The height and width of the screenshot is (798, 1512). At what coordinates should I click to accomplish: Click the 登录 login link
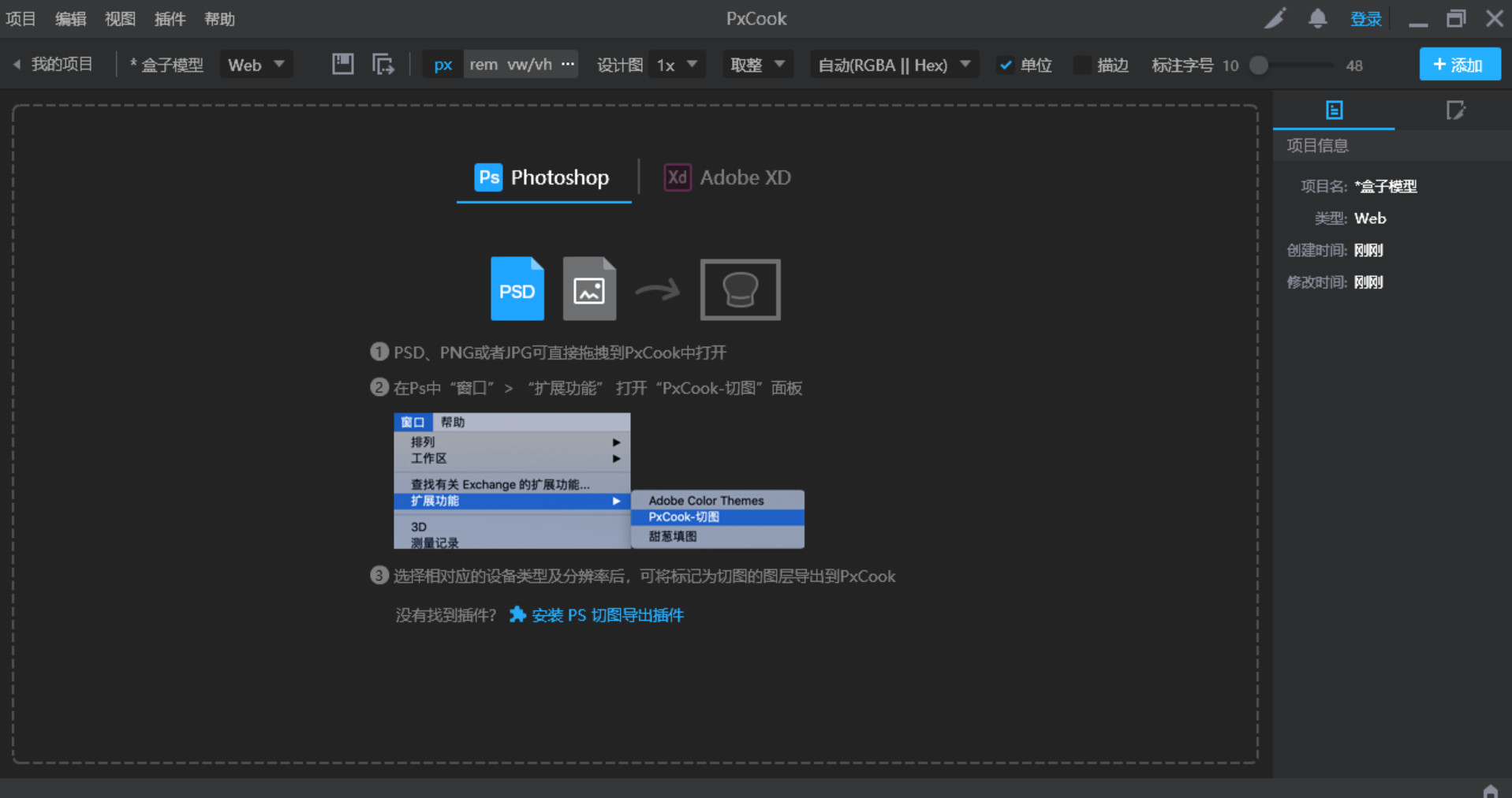click(1365, 19)
